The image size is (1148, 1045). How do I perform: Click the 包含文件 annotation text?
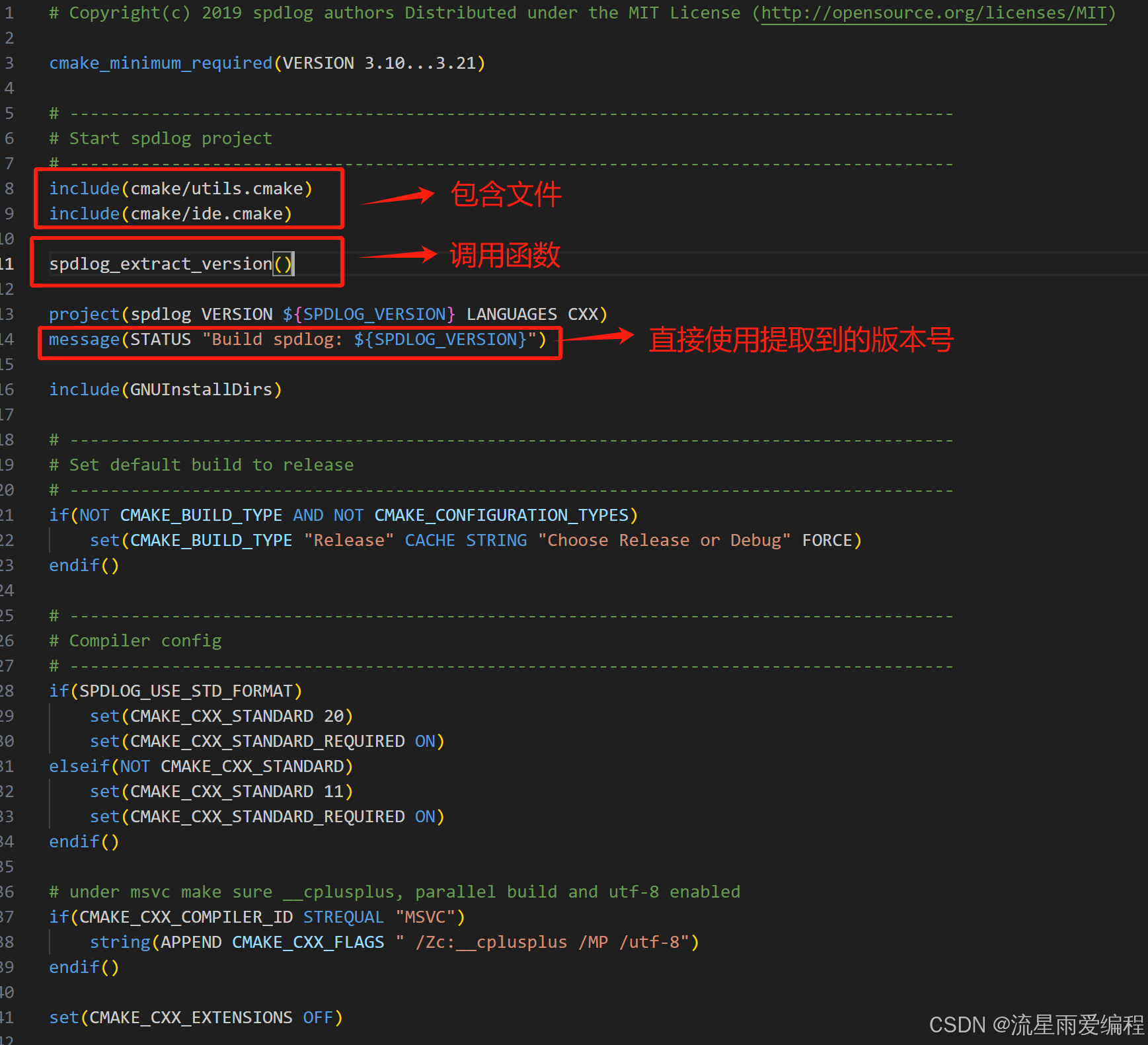coord(506,194)
